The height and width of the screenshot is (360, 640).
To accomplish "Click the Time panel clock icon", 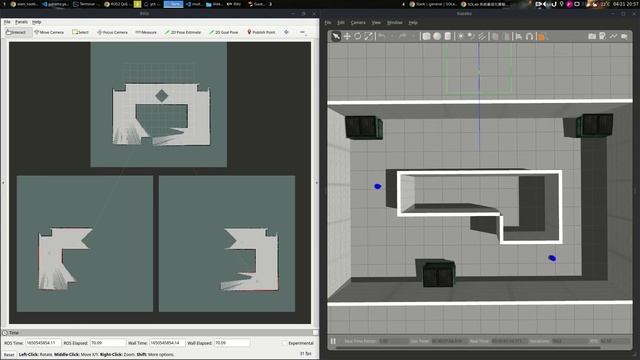I will [x=5, y=333].
